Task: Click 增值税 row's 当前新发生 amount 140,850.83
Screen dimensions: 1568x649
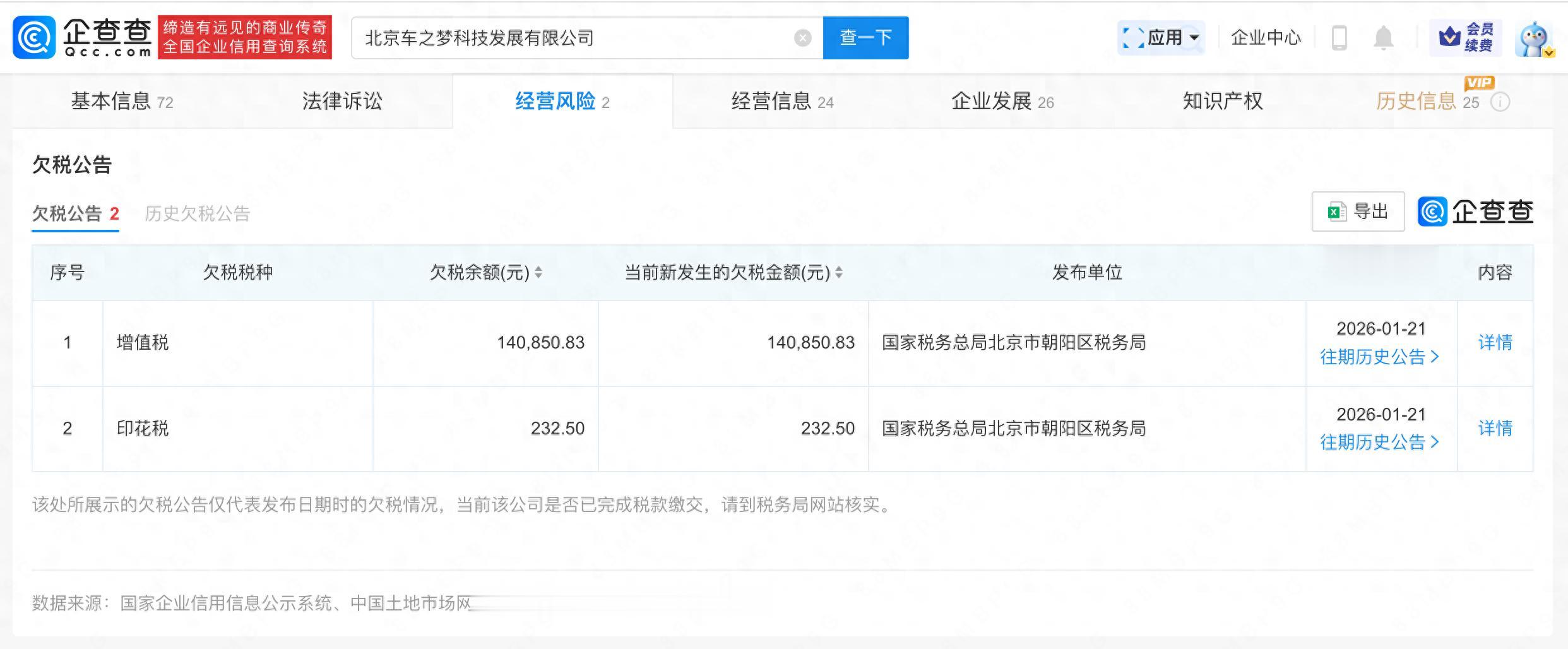Action: pos(811,343)
